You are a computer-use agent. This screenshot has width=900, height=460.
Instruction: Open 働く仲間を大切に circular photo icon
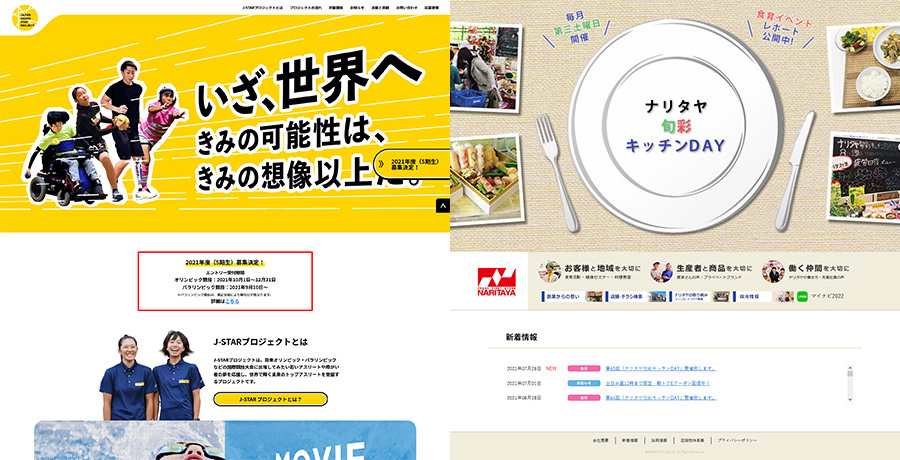773,272
